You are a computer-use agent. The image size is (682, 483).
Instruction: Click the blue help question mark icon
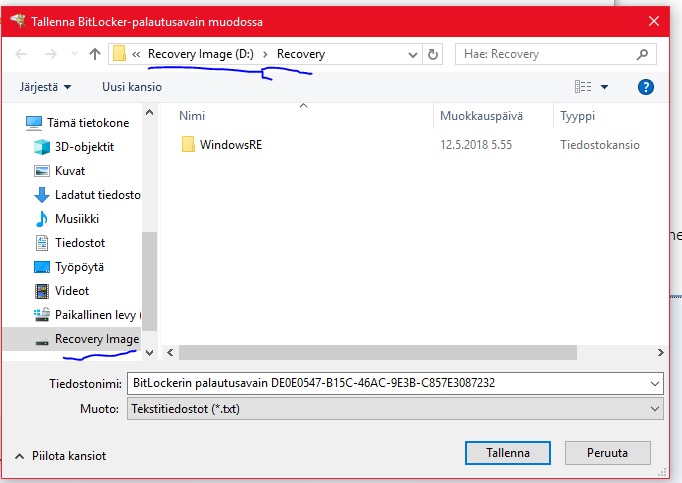click(645, 87)
